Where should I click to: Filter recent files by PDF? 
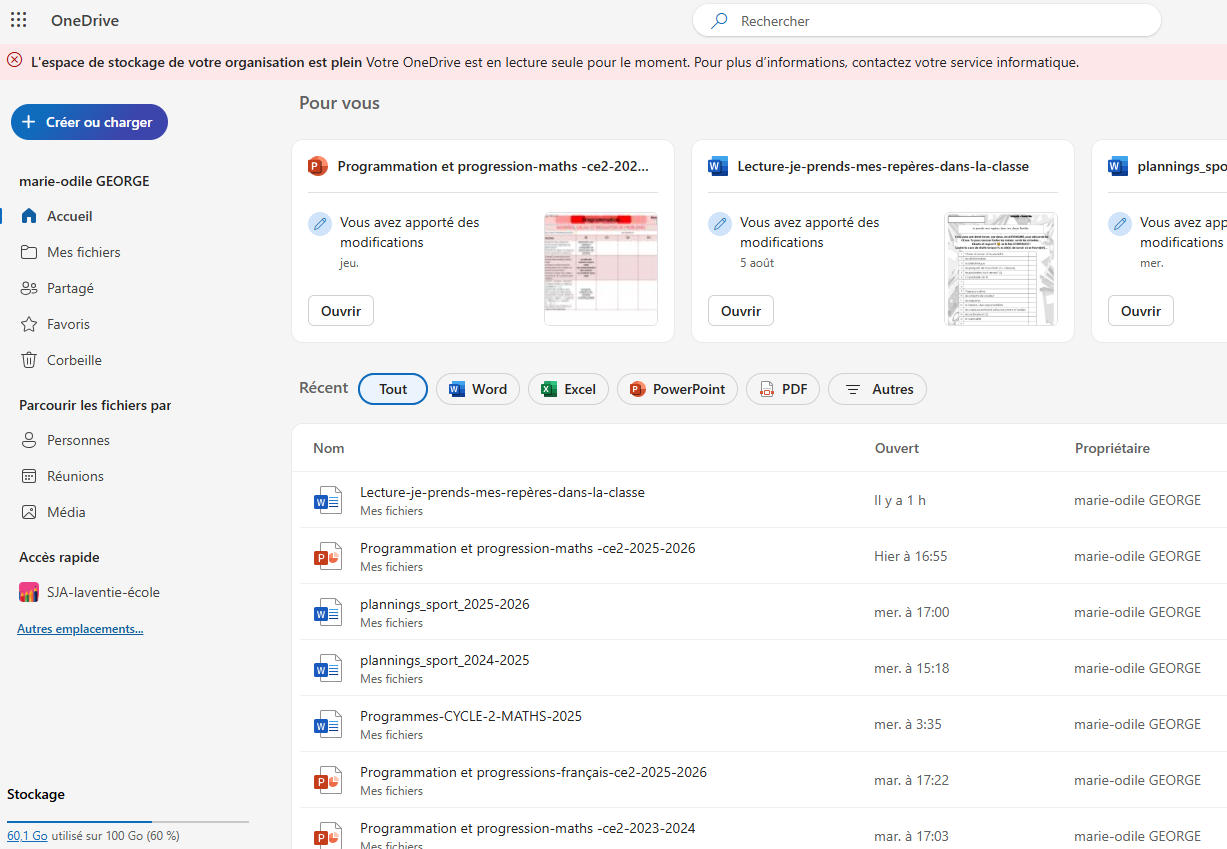click(783, 389)
